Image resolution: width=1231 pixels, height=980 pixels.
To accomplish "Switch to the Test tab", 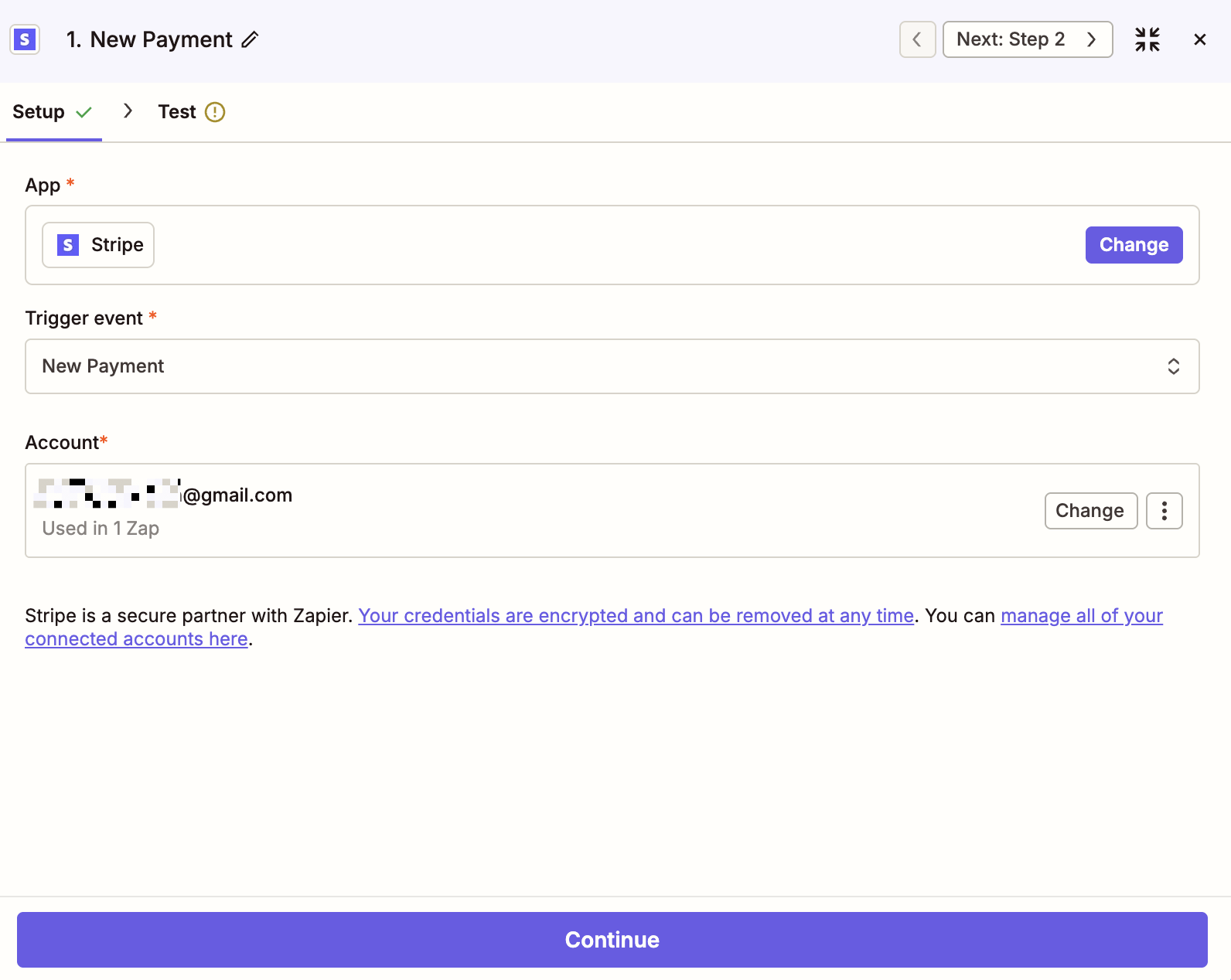I will point(191,112).
